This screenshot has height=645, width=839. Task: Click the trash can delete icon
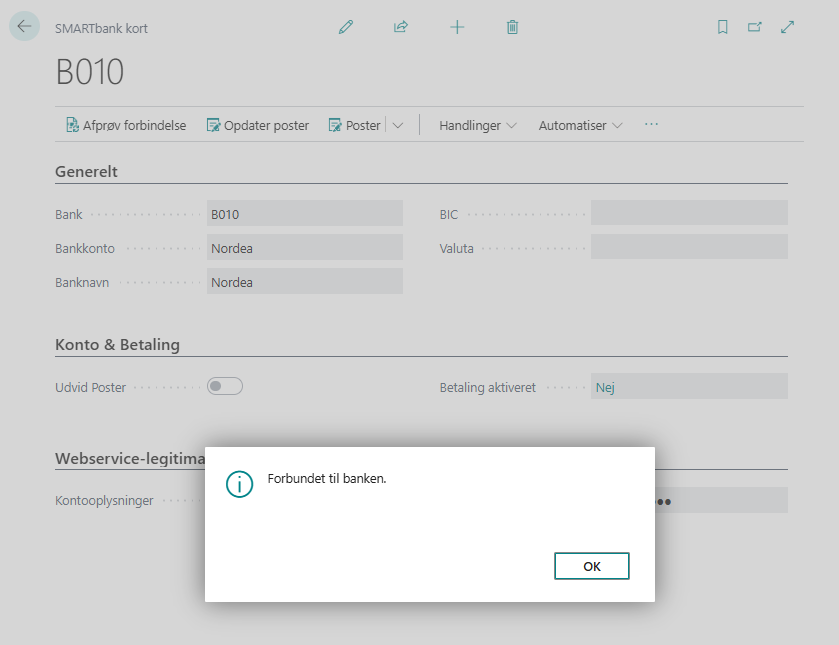pos(512,28)
